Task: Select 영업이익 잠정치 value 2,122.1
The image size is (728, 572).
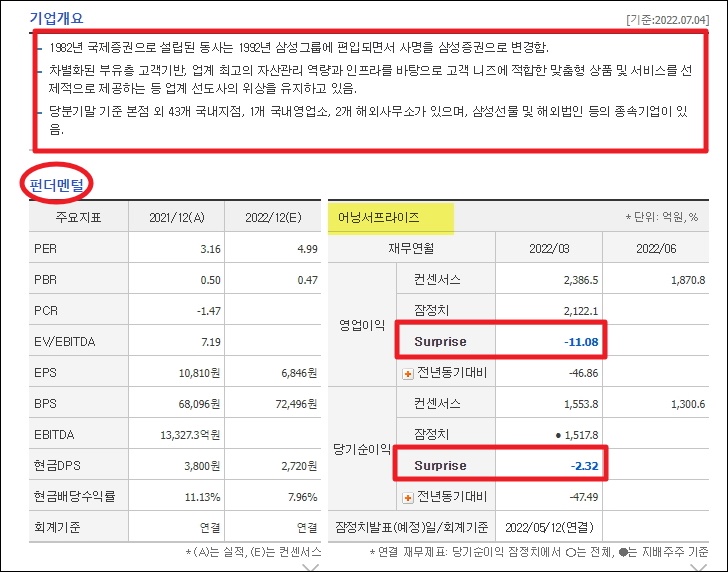Action: (x=581, y=311)
